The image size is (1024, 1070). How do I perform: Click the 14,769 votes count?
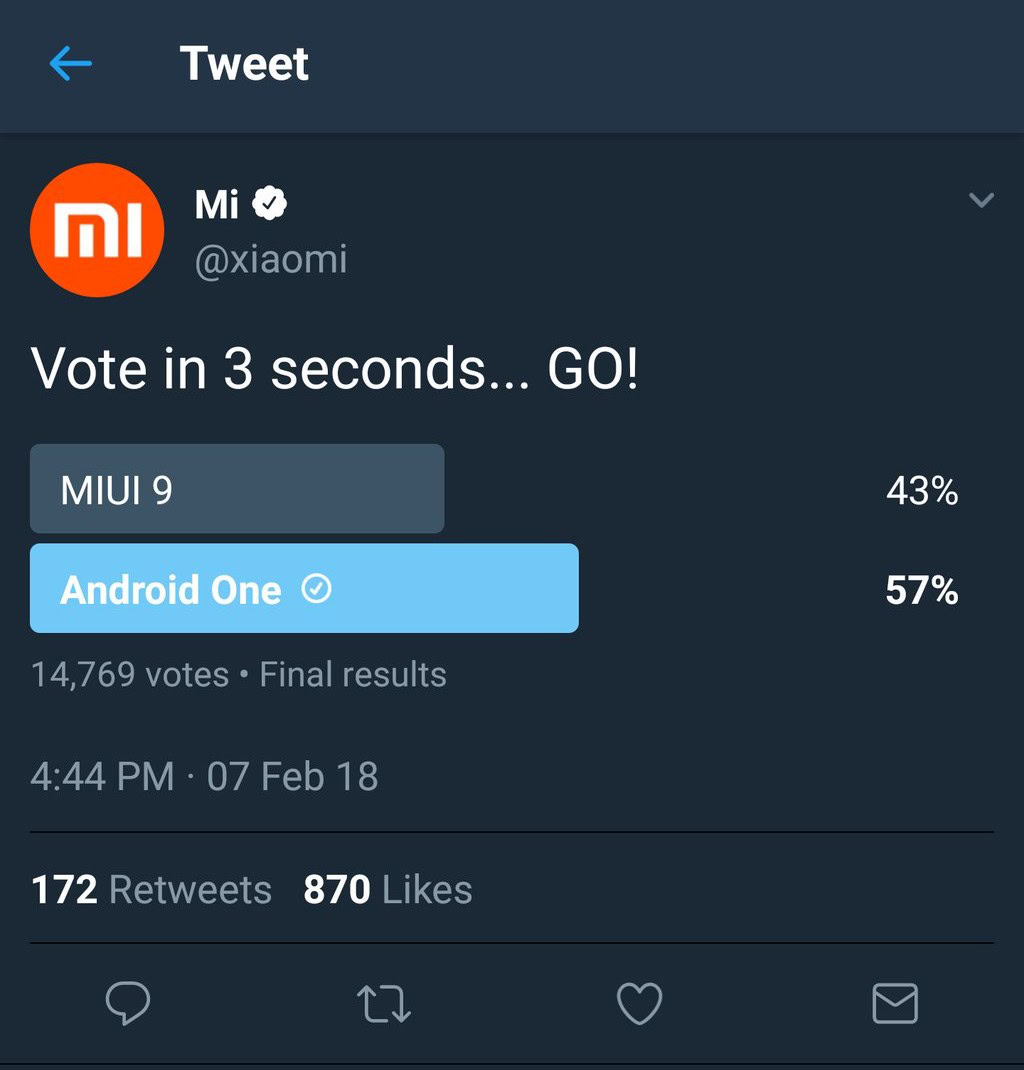tap(130, 675)
